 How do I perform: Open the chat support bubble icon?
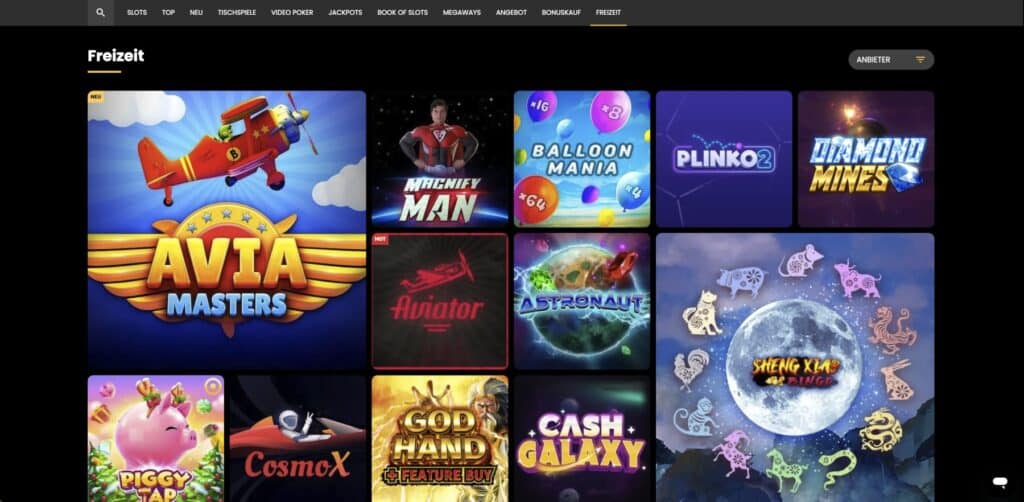tap(999, 482)
